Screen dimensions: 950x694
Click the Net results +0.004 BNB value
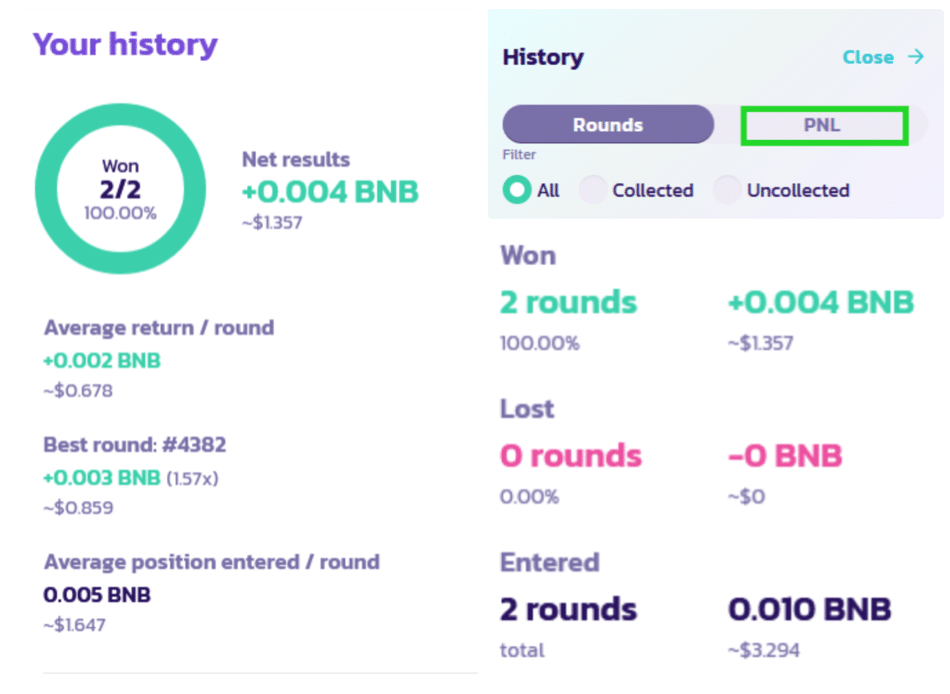click(x=330, y=191)
